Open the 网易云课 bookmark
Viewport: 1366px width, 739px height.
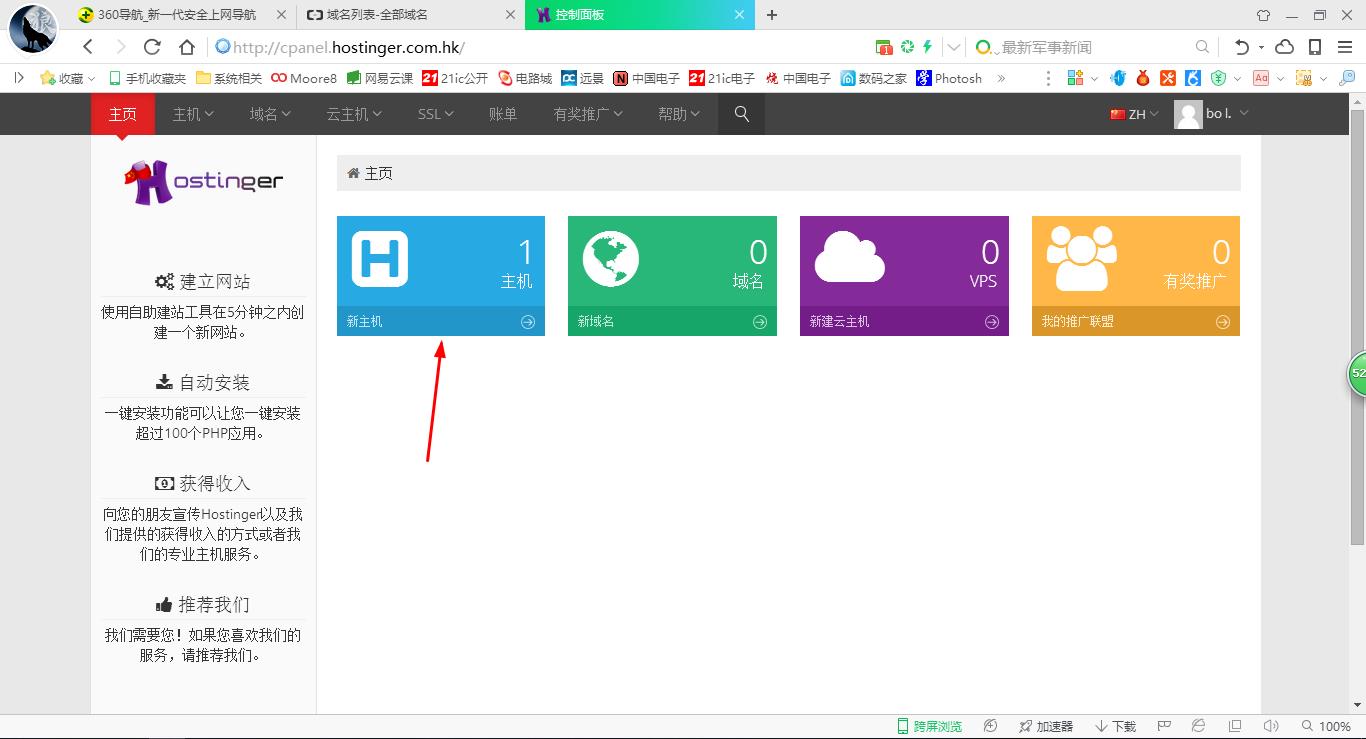click(x=380, y=78)
